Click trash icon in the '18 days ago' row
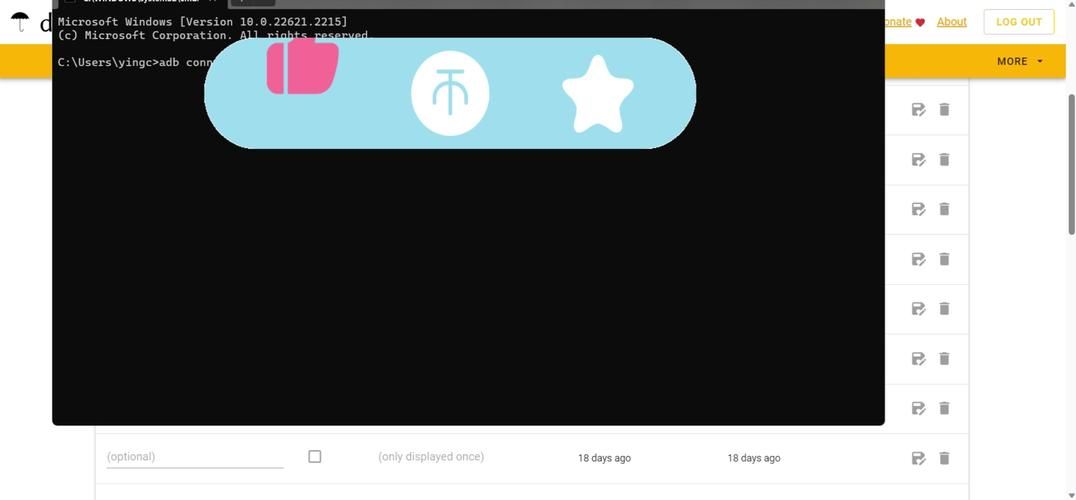The image size is (1076, 500). (944, 458)
